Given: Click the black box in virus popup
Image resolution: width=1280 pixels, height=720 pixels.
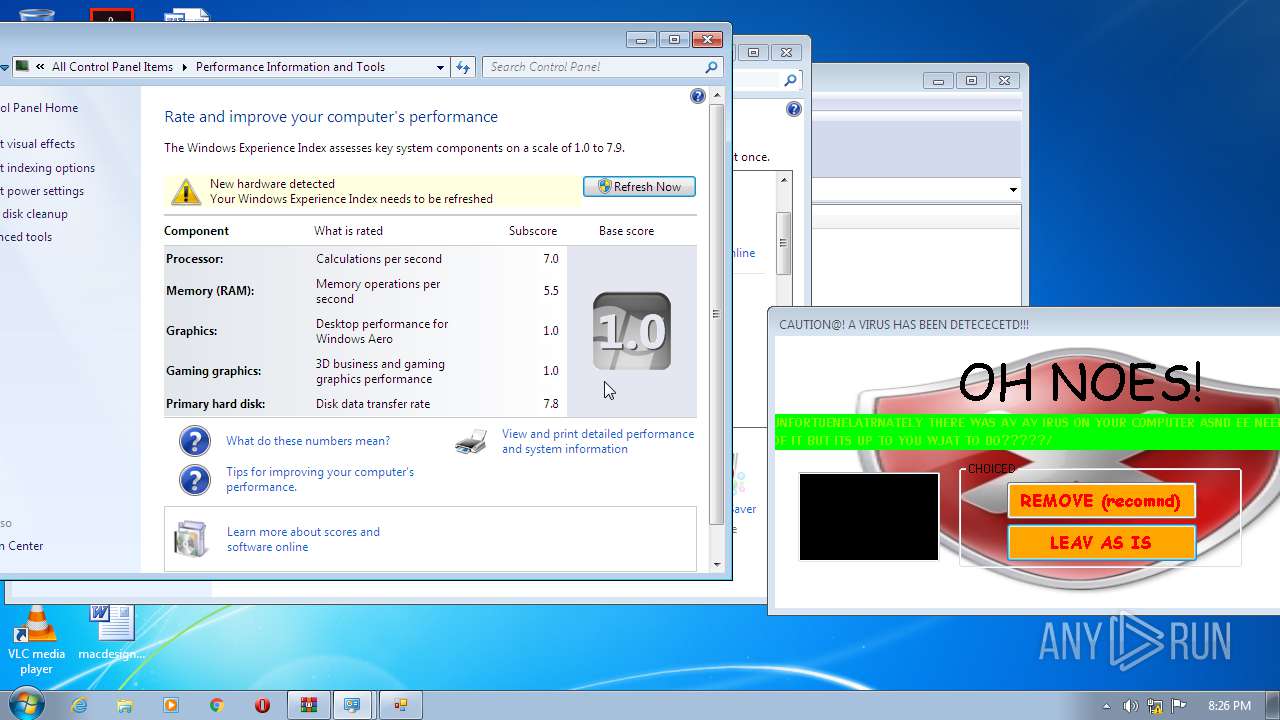Looking at the screenshot, I should 869,517.
